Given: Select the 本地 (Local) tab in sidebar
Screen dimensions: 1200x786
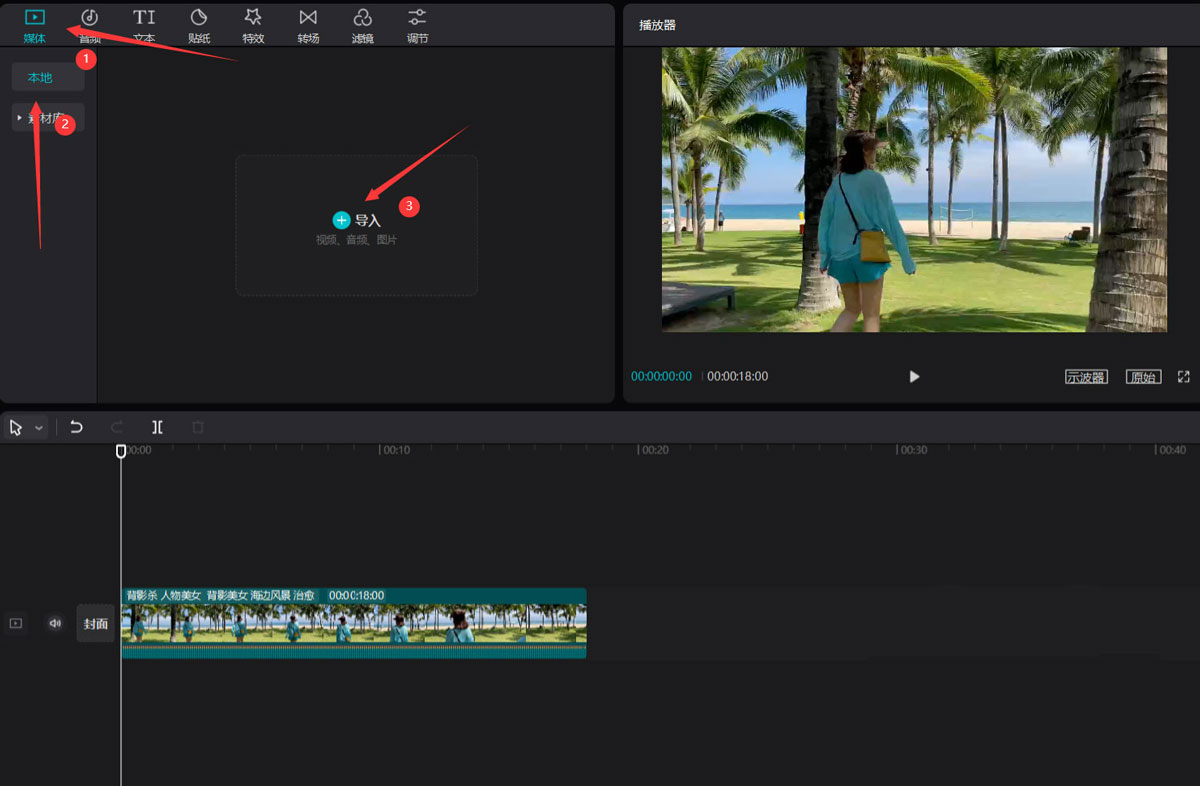Looking at the screenshot, I should click(40, 77).
